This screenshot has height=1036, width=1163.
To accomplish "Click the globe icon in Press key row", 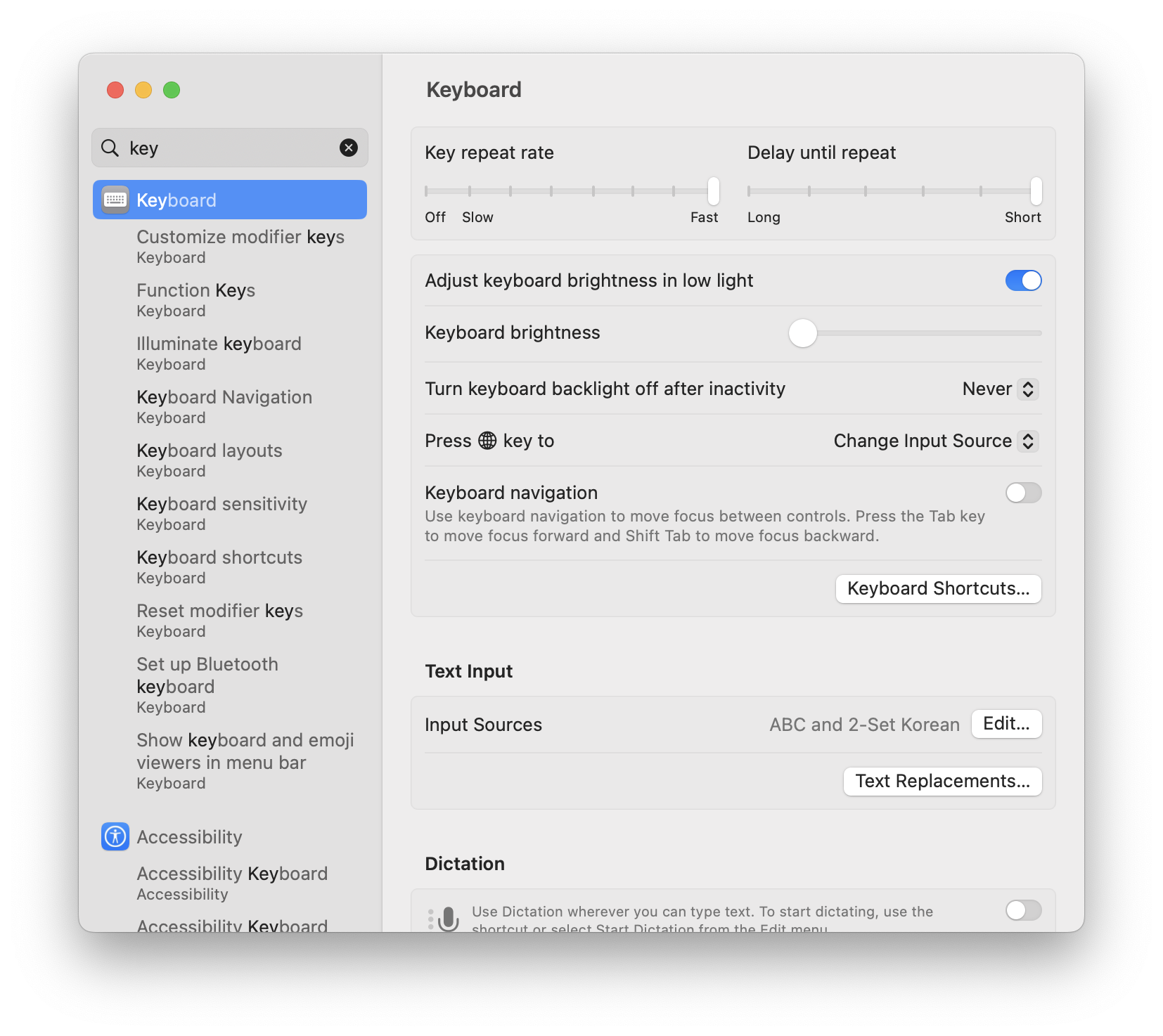I will point(487,441).
